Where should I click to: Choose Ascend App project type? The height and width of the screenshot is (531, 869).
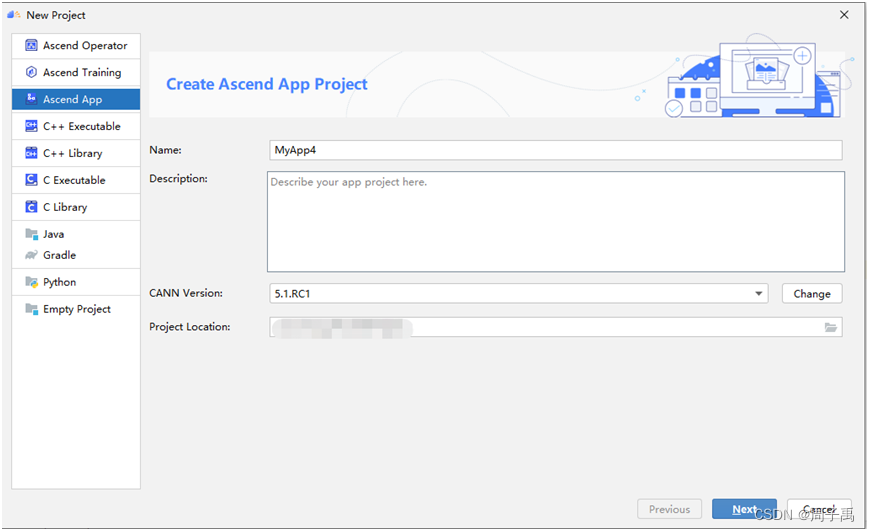pos(76,99)
